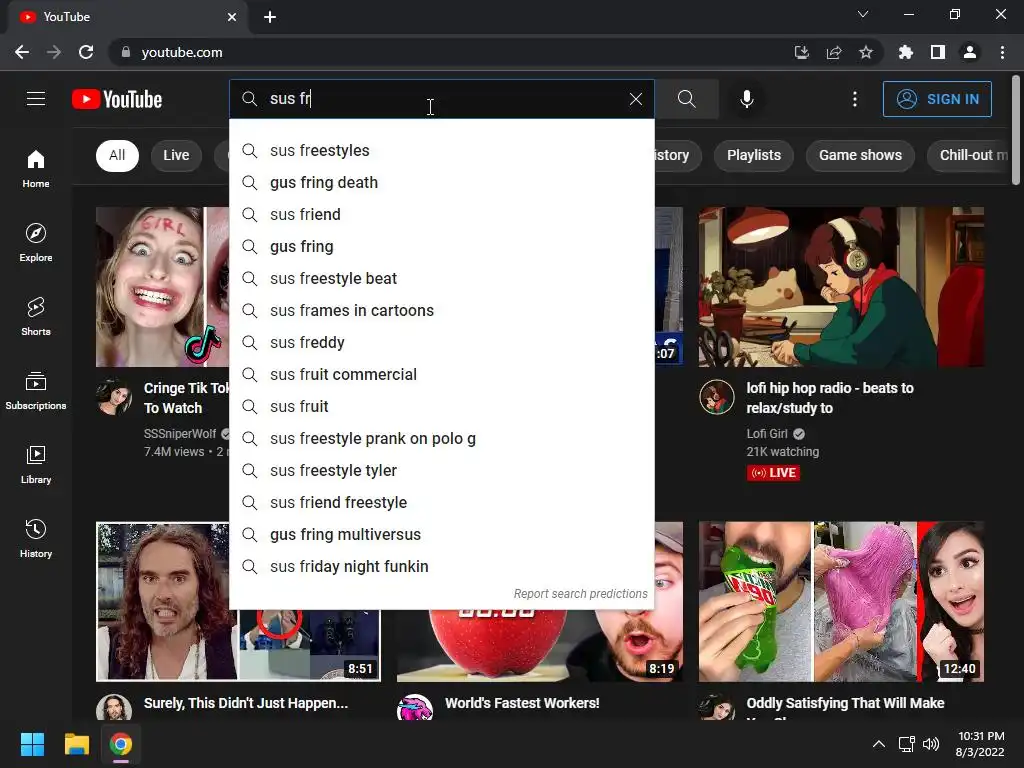Image resolution: width=1024 pixels, height=768 pixels.
Task: Open the Chrome profile icon
Action: [970, 52]
